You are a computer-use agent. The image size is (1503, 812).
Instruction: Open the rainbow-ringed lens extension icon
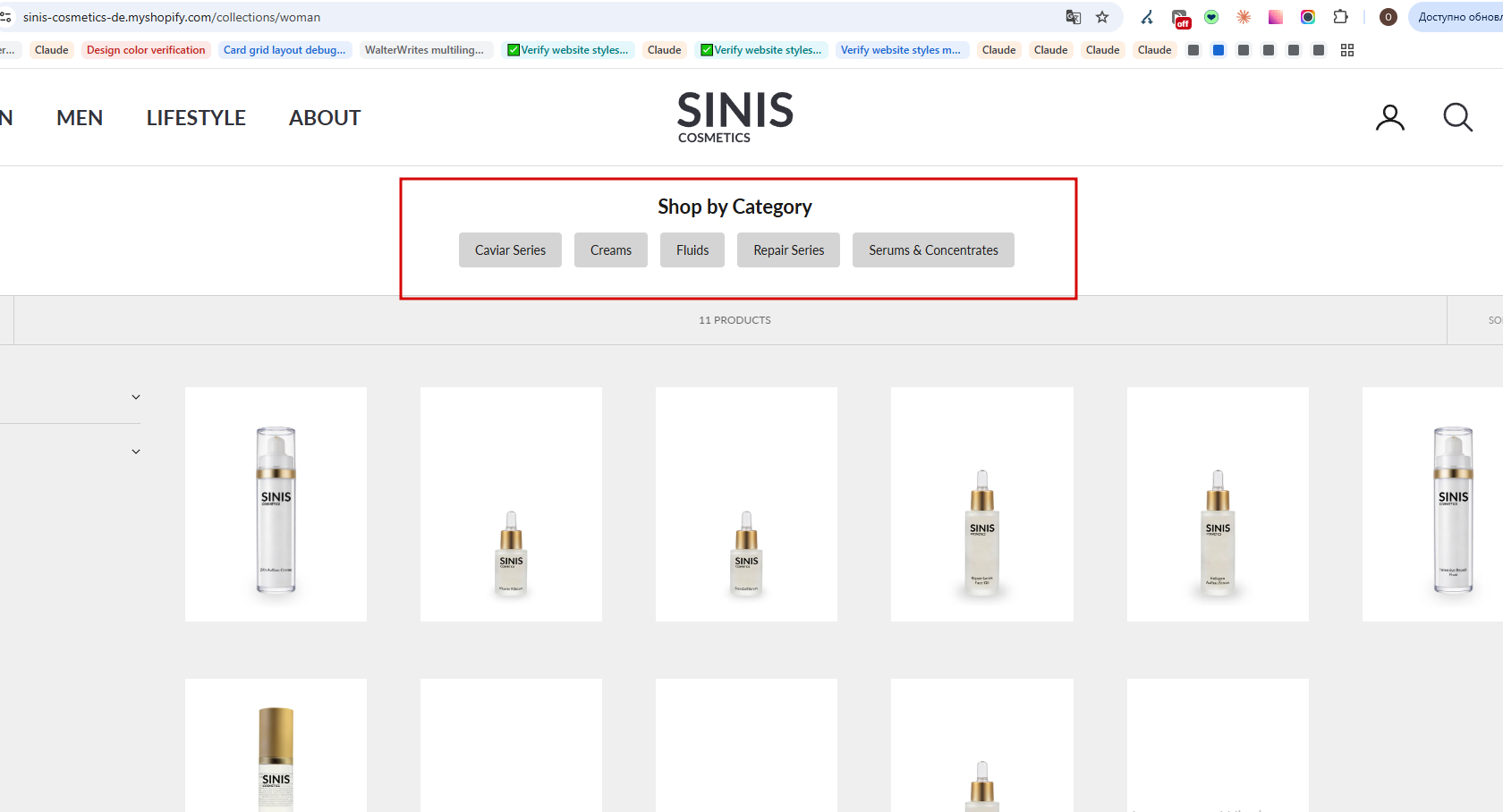[1308, 17]
